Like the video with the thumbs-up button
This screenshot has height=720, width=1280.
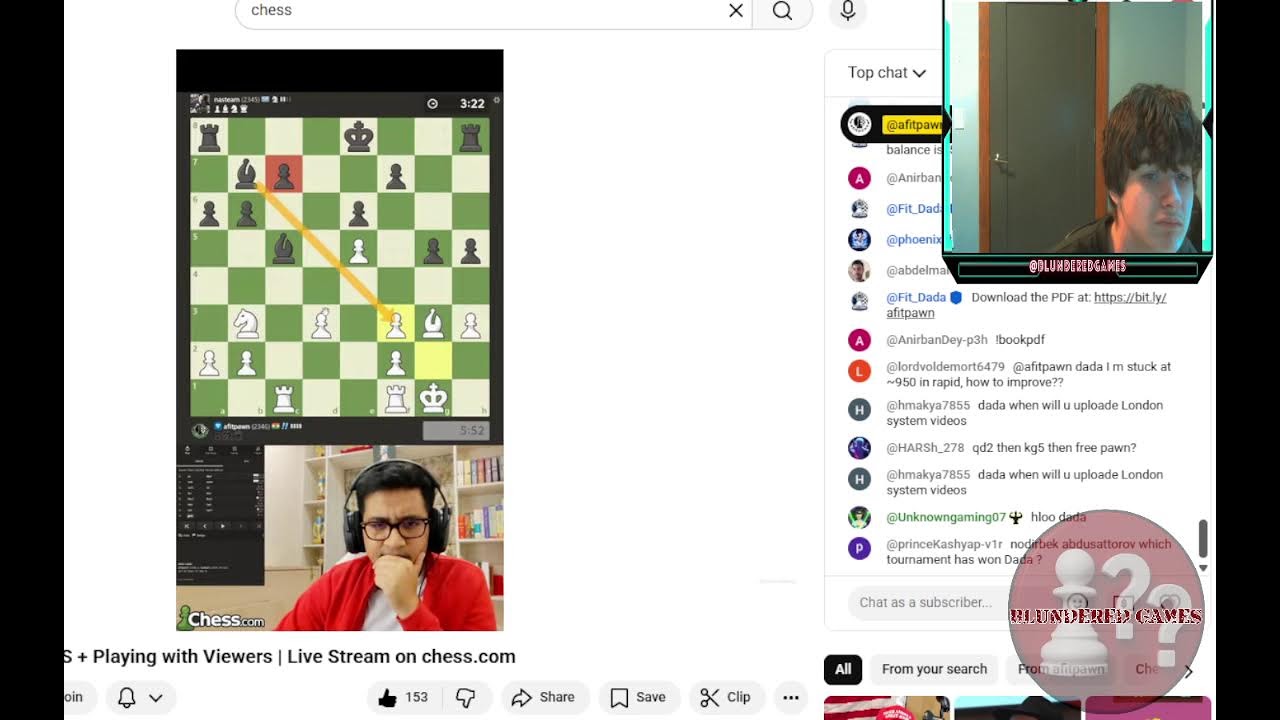[x=403, y=697]
